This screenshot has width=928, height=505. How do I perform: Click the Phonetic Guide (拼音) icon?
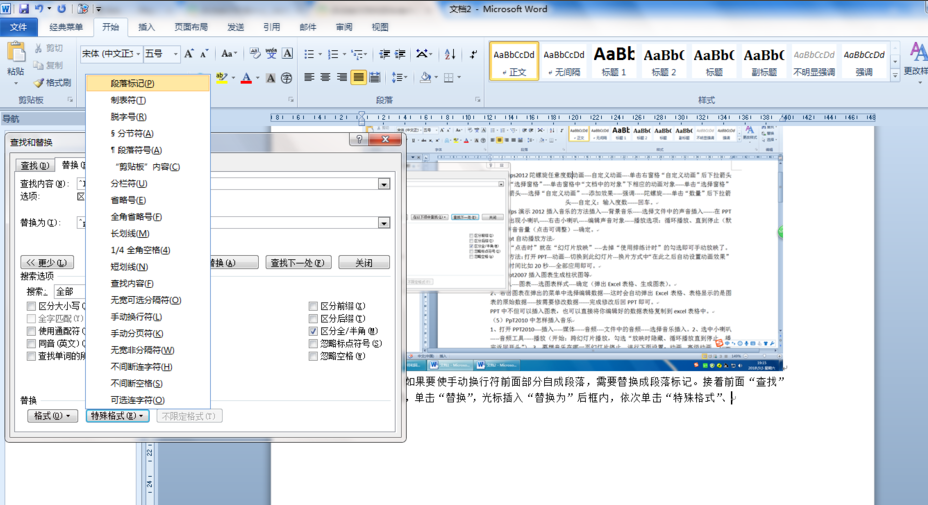coord(271,54)
